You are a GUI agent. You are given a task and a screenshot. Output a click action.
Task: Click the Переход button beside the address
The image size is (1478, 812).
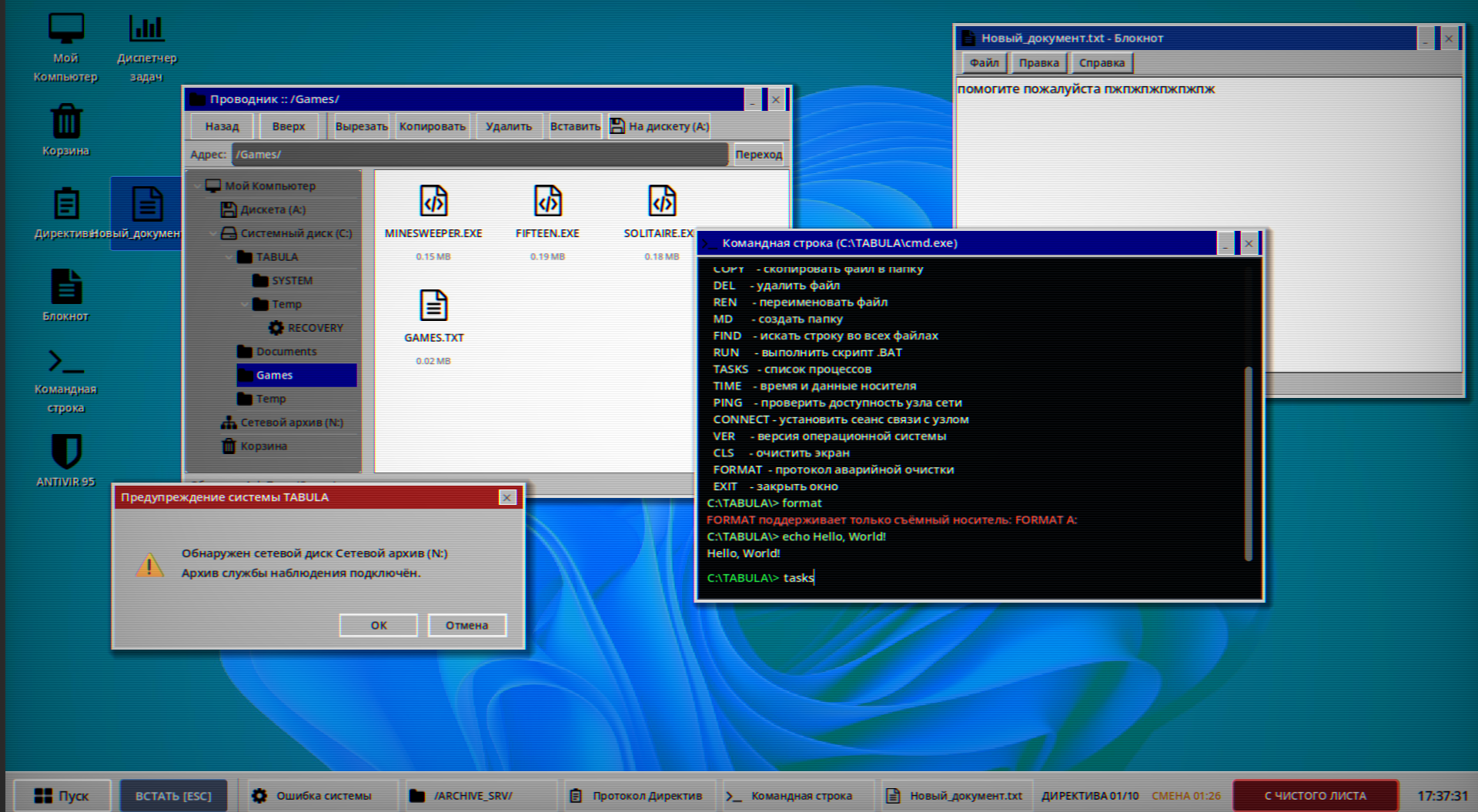758,155
